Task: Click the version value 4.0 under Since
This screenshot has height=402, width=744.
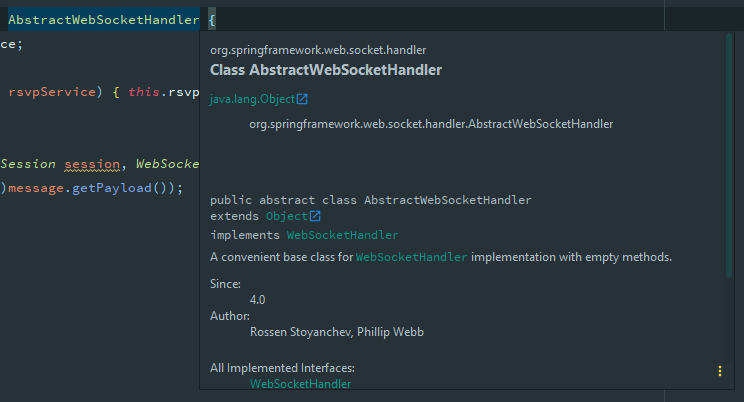Action: coord(258,300)
